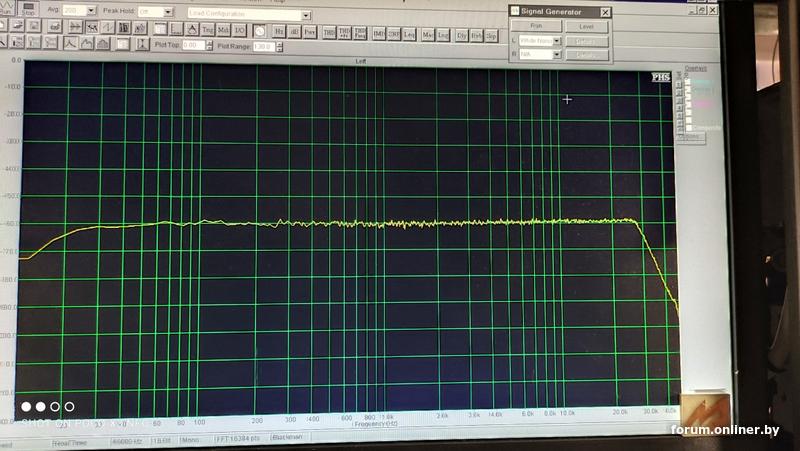Click the THD+N utility button
Image resolution: width=800 pixels, height=451 pixels.
coord(345,33)
